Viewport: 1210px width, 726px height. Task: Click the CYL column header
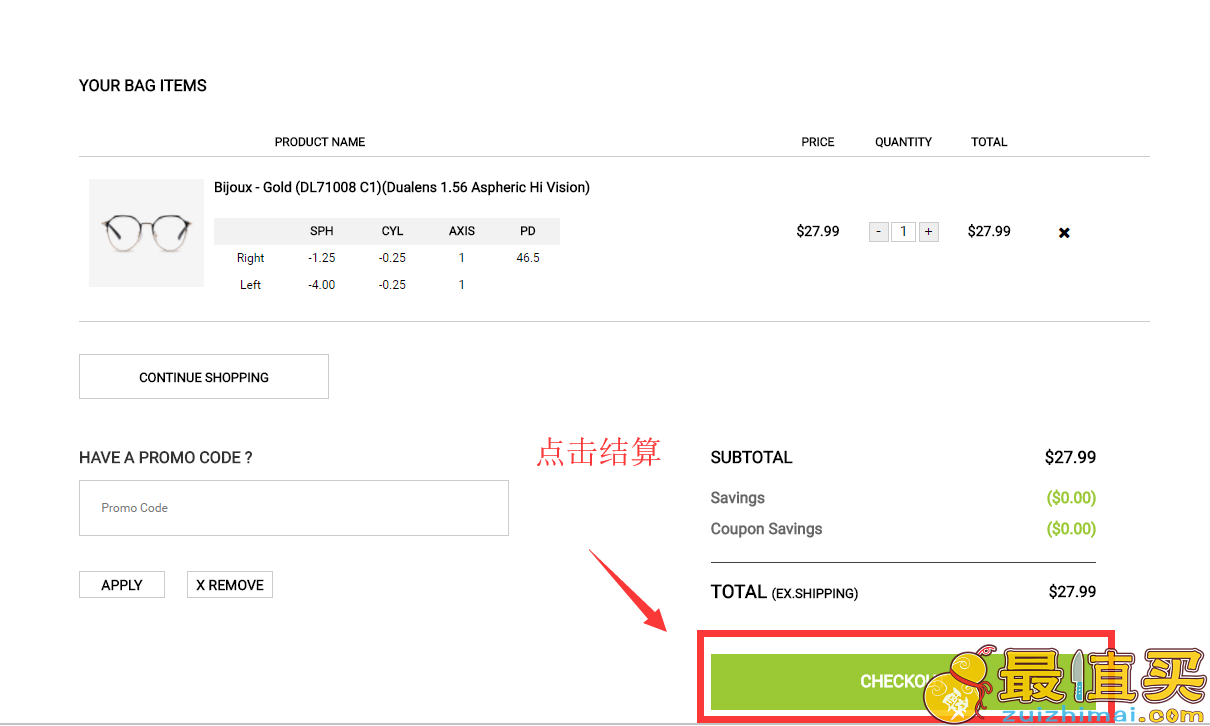[x=392, y=231]
